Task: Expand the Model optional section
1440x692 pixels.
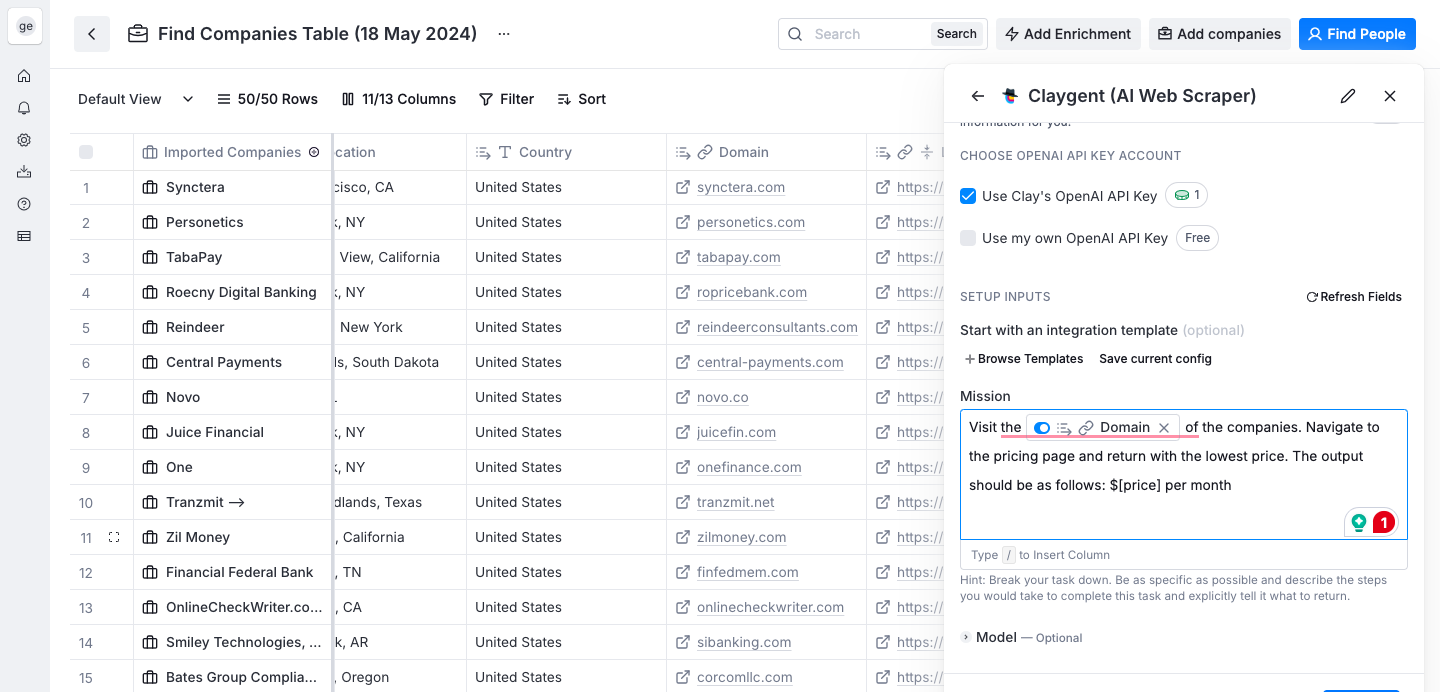Action: [966, 637]
